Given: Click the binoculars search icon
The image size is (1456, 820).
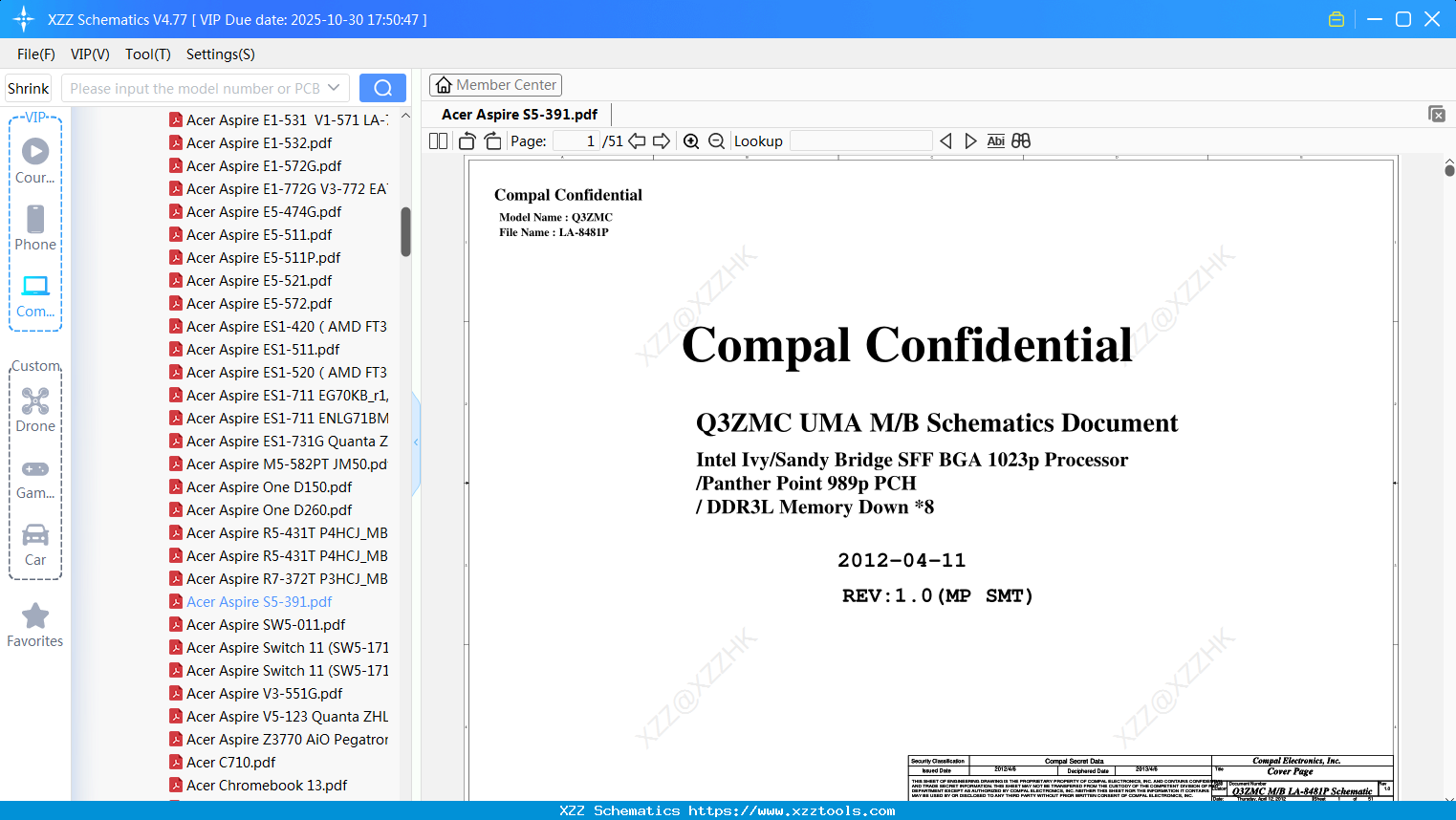Looking at the screenshot, I should [x=1021, y=141].
